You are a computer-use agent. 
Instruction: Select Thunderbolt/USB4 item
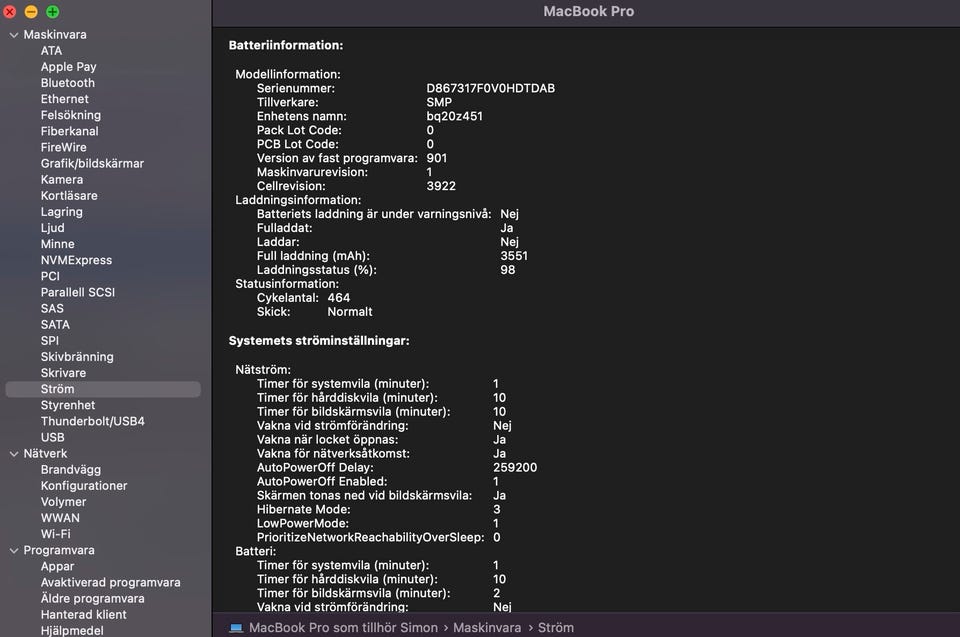click(93, 421)
